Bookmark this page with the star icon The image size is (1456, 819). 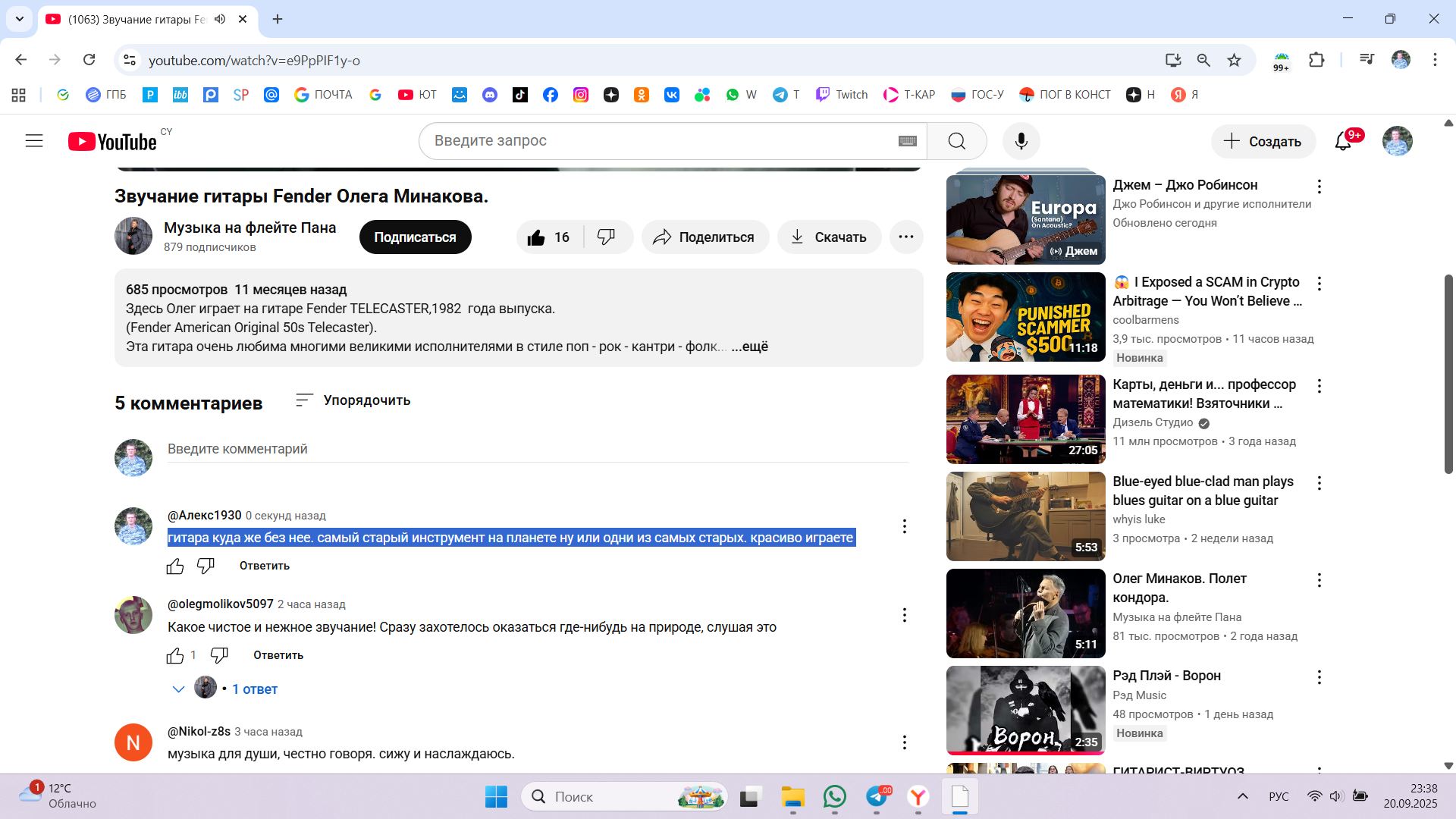point(1234,60)
